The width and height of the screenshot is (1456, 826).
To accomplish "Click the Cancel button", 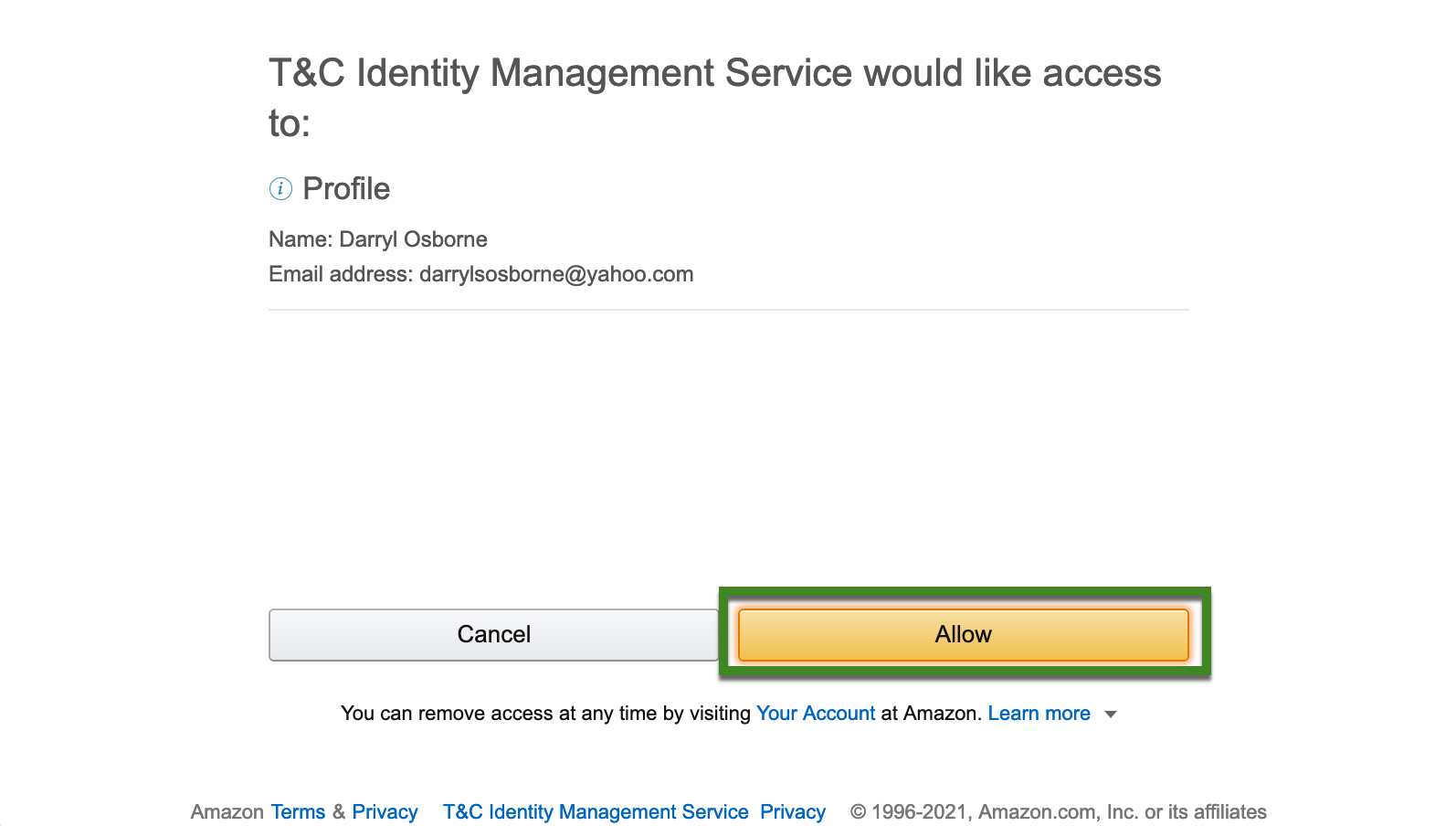I will (493, 634).
